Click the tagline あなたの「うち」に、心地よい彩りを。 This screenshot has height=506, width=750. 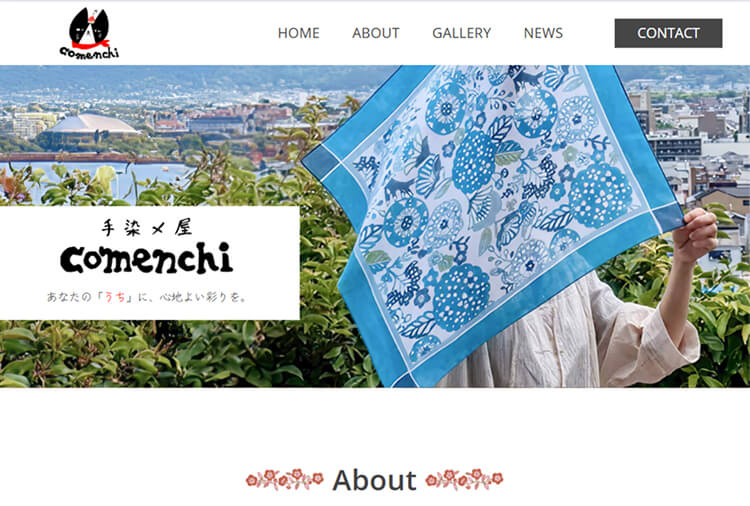[x=147, y=297]
